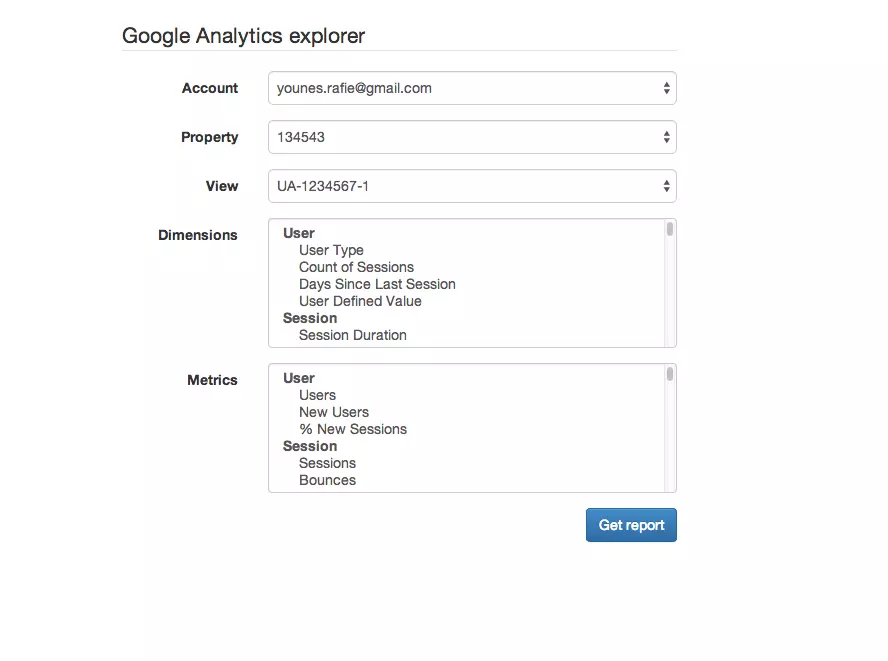Open the Property dropdown showing 134543
The image size is (888, 661).
(x=472, y=137)
